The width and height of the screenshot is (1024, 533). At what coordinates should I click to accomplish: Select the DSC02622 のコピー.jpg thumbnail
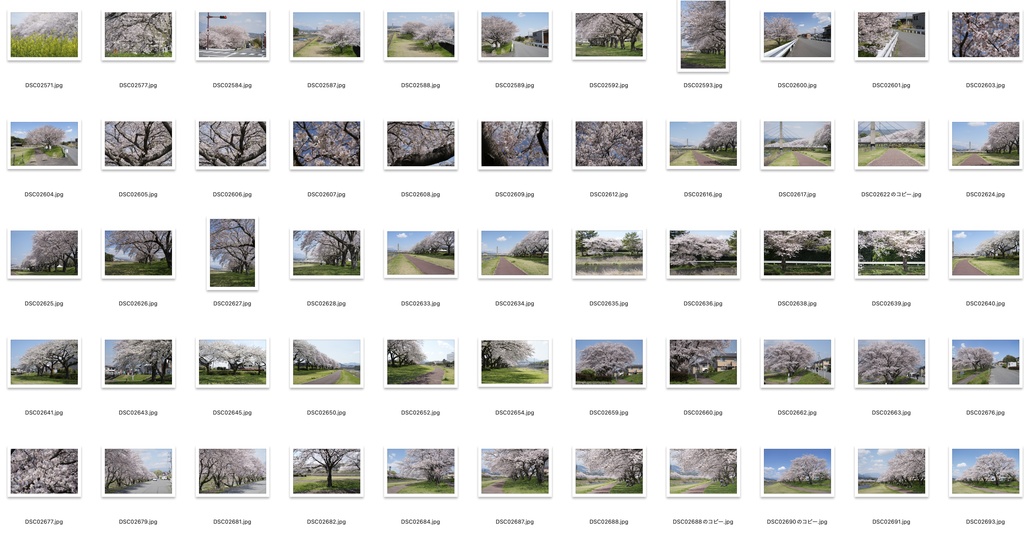tap(891, 144)
